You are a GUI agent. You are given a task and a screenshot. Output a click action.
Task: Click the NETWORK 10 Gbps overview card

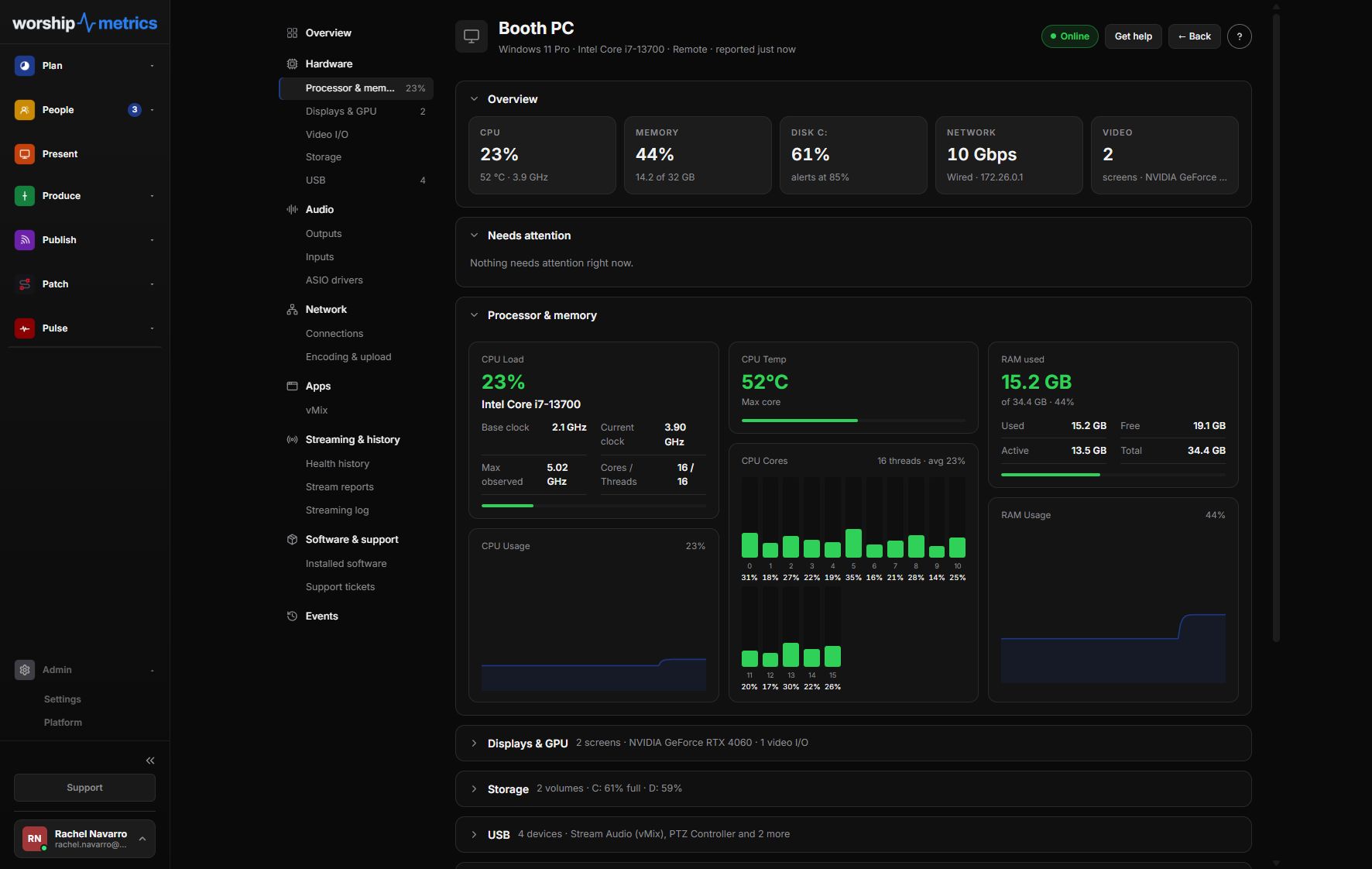tap(1009, 155)
